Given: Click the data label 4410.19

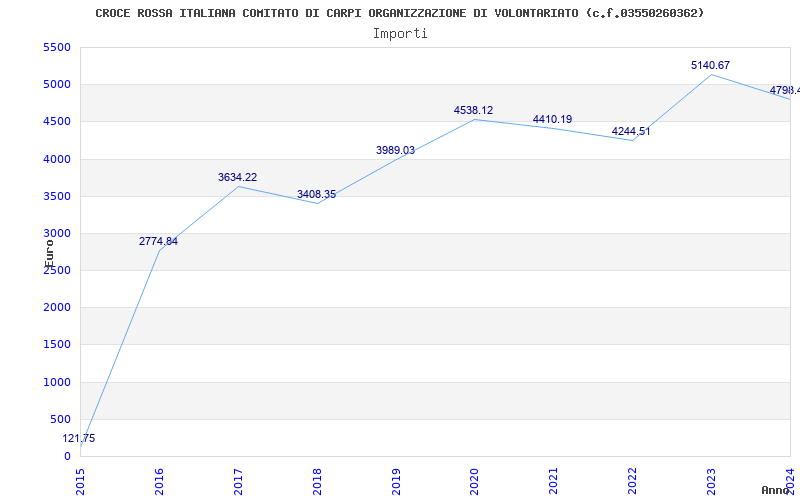Looking at the screenshot, I should pyautogui.click(x=553, y=119).
